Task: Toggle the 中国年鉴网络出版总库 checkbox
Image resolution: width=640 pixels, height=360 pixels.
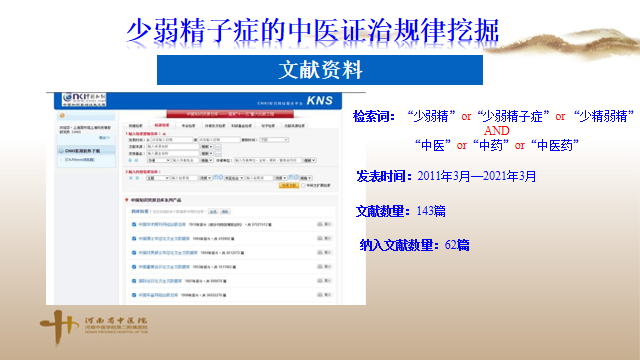Action: tap(134, 295)
